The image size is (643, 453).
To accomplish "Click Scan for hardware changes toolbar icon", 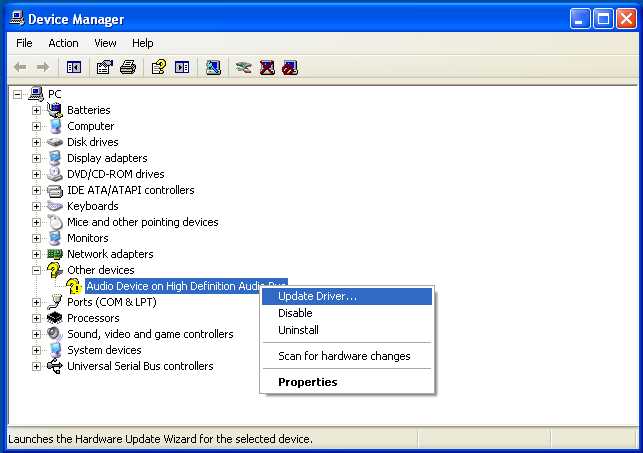I will (x=213, y=67).
